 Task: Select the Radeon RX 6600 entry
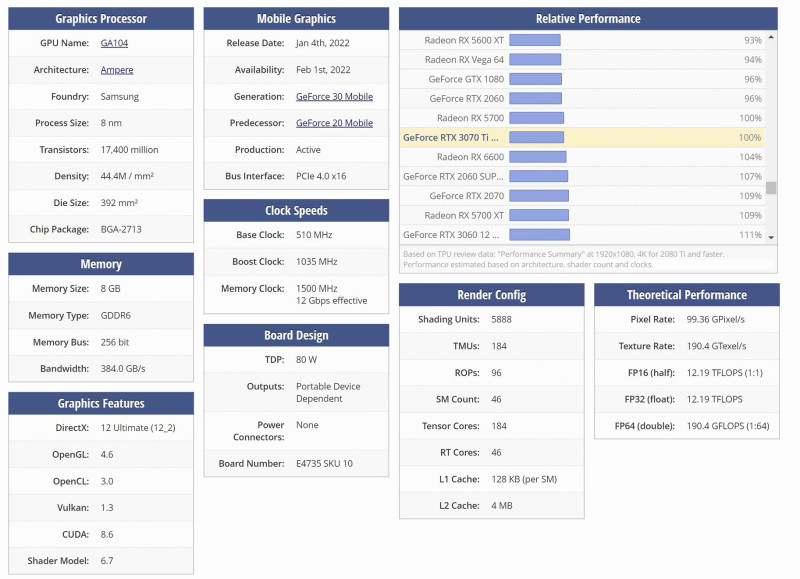(582, 157)
